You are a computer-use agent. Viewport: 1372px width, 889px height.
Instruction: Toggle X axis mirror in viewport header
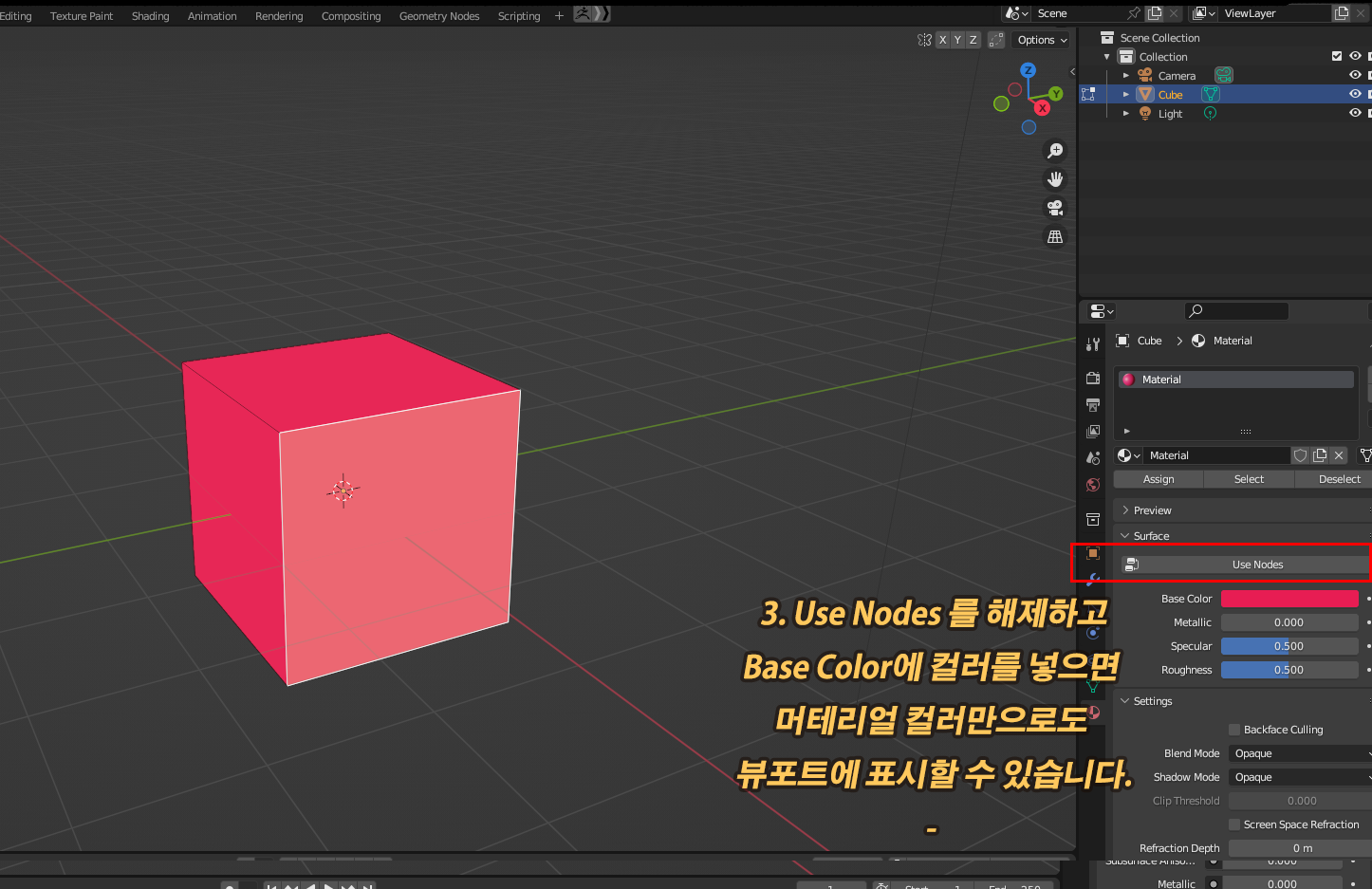pos(942,40)
